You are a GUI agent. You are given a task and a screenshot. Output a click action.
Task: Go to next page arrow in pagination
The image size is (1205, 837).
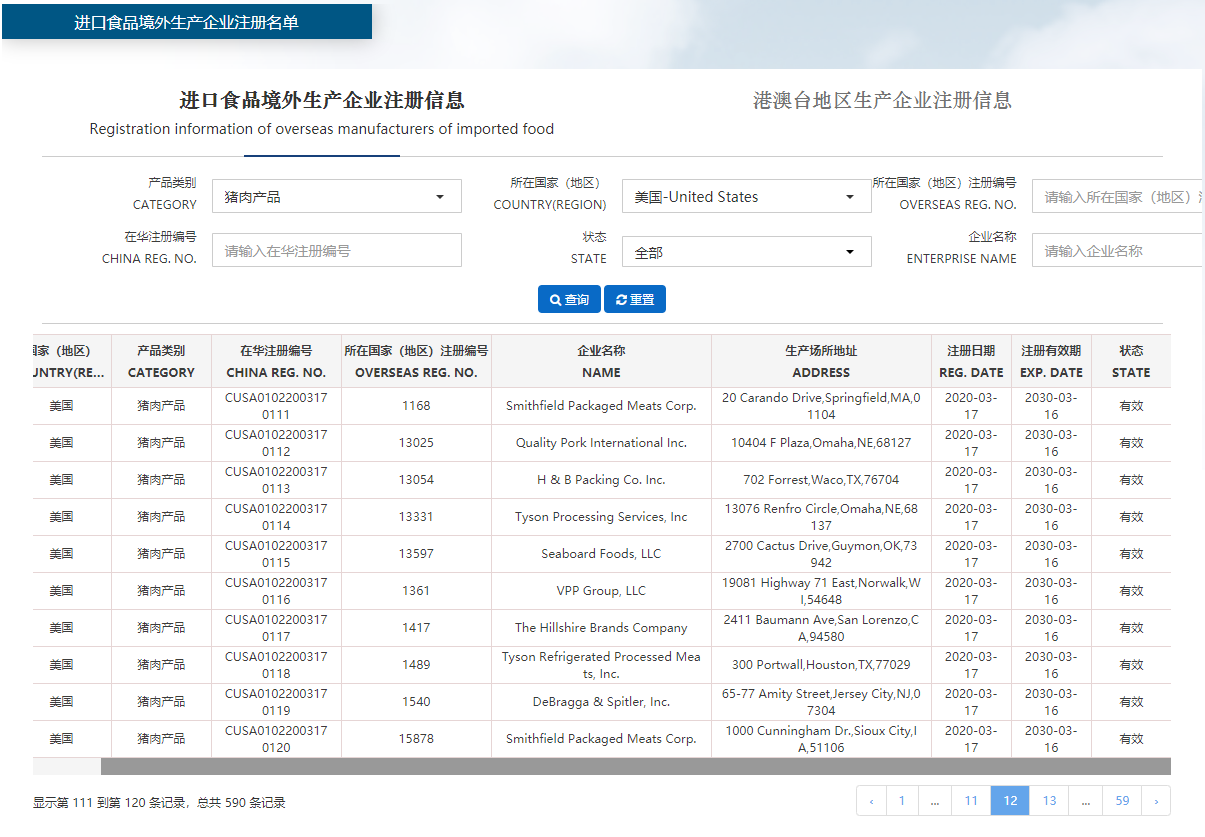click(1156, 801)
